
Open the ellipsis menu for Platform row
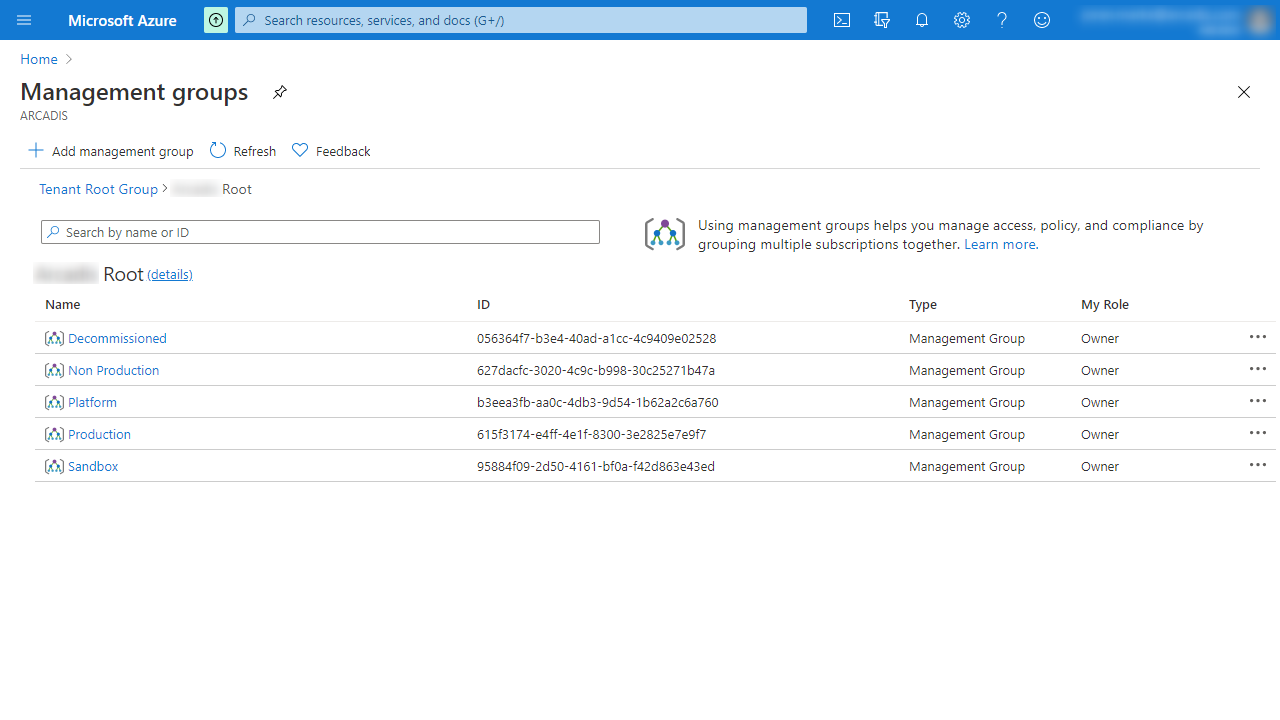[x=1257, y=402]
